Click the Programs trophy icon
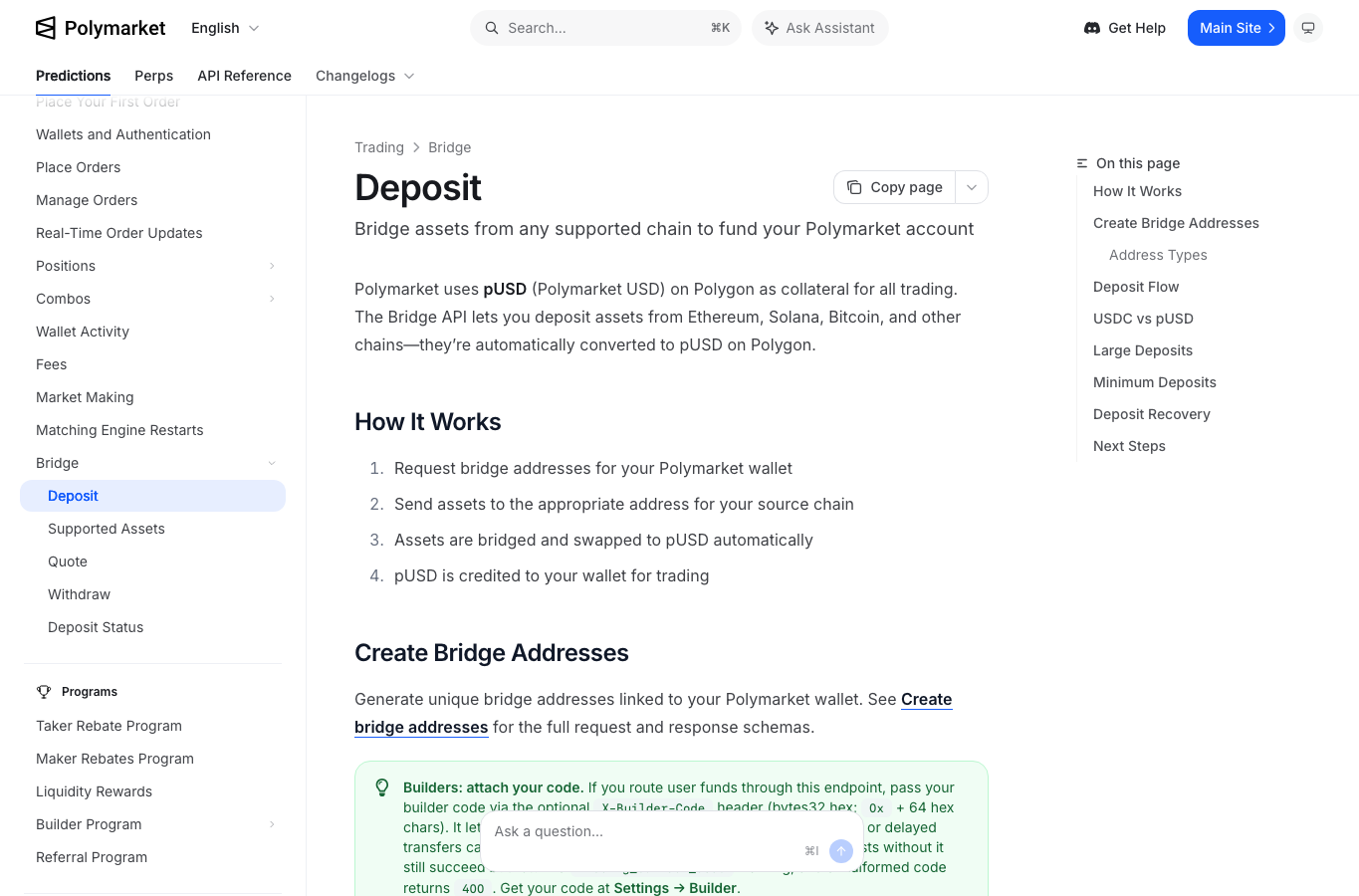 pos(44,691)
